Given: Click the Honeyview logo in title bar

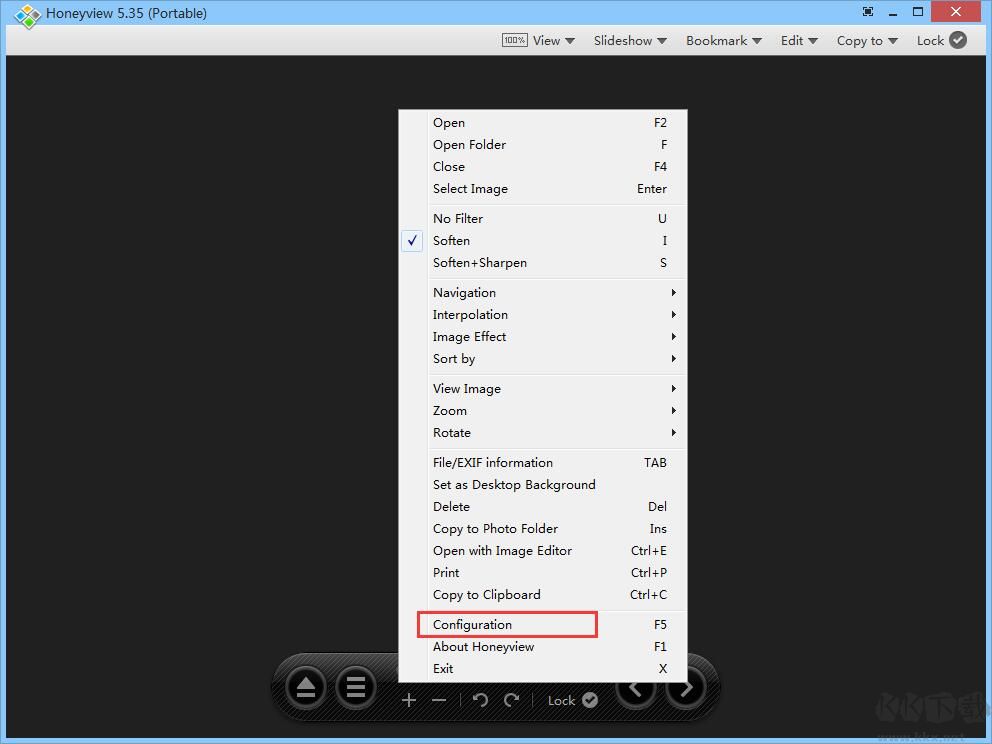Looking at the screenshot, I should click(x=27, y=15).
